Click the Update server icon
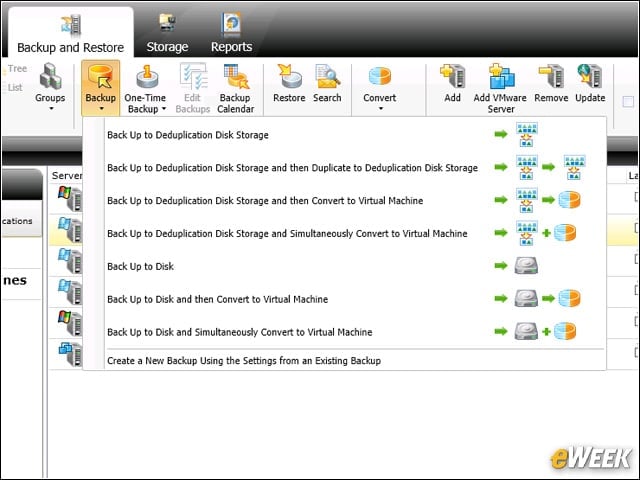 590,76
